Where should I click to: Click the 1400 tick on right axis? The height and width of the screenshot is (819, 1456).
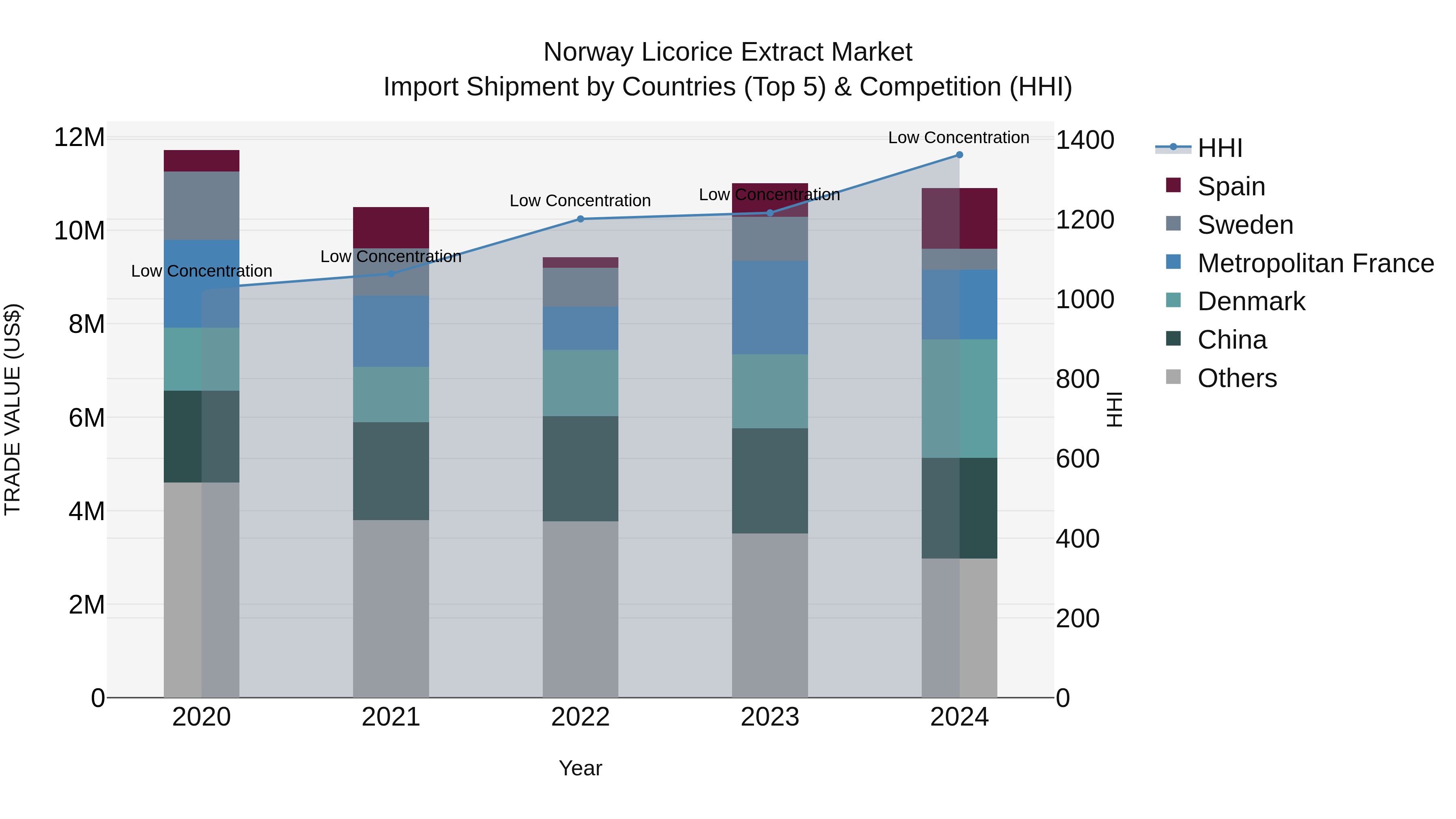[1085, 140]
